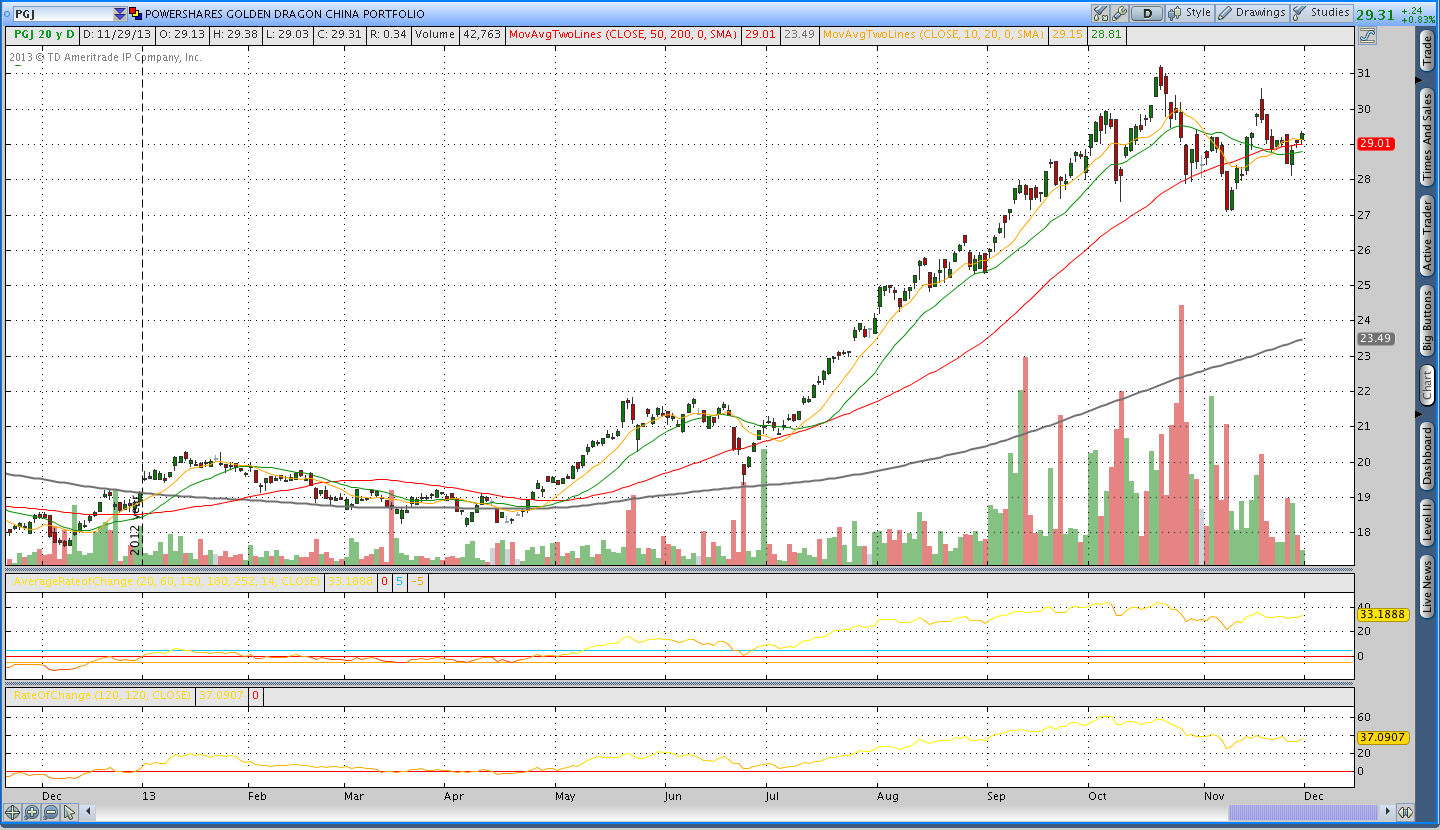The height and width of the screenshot is (830, 1440).
Task: Toggle the chart mode curve icon
Action: tap(1367, 35)
